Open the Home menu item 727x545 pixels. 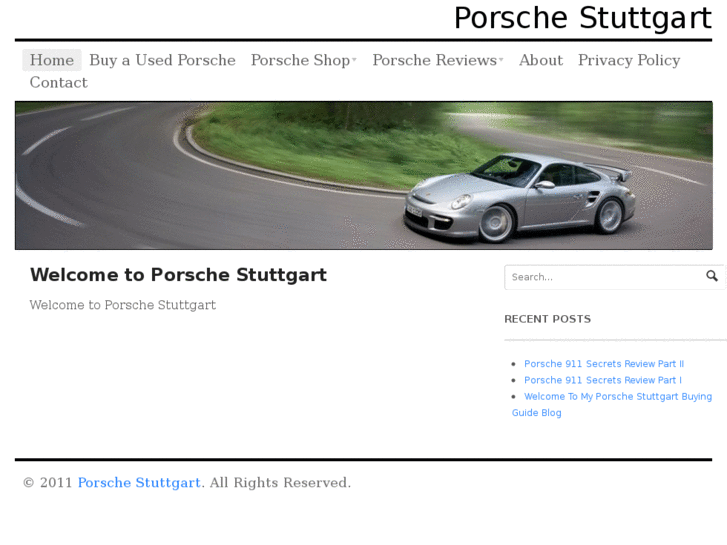[x=52, y=60]
